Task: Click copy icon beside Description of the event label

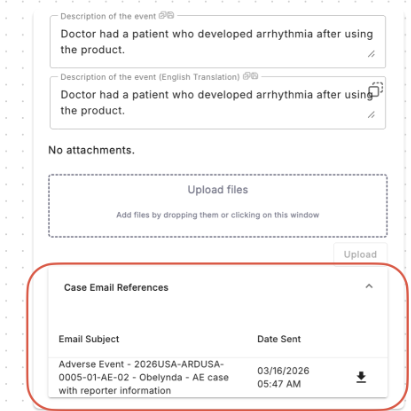Action: (163, 15)
